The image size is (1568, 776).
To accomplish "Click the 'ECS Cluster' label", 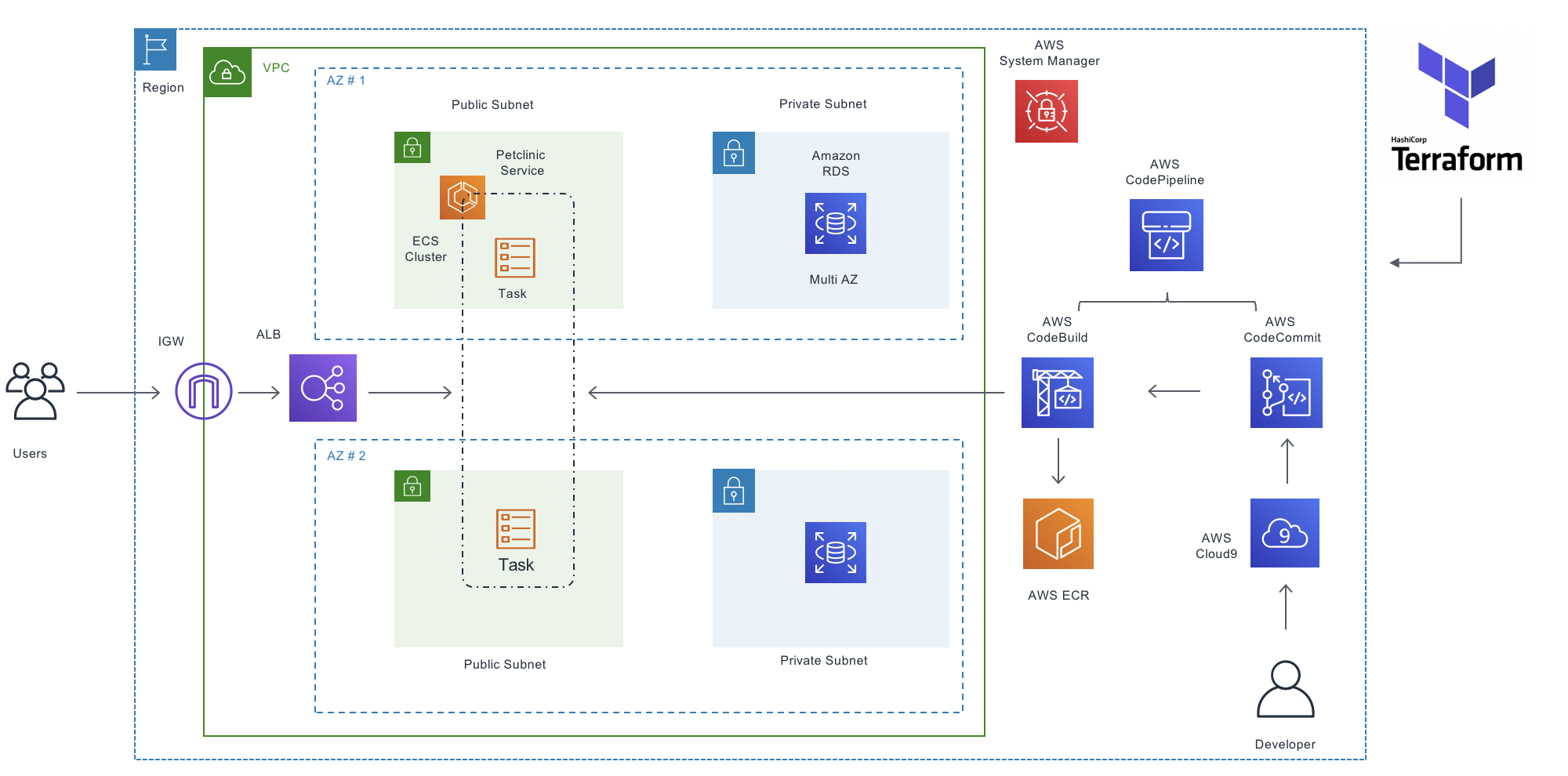I will (426, 248).
